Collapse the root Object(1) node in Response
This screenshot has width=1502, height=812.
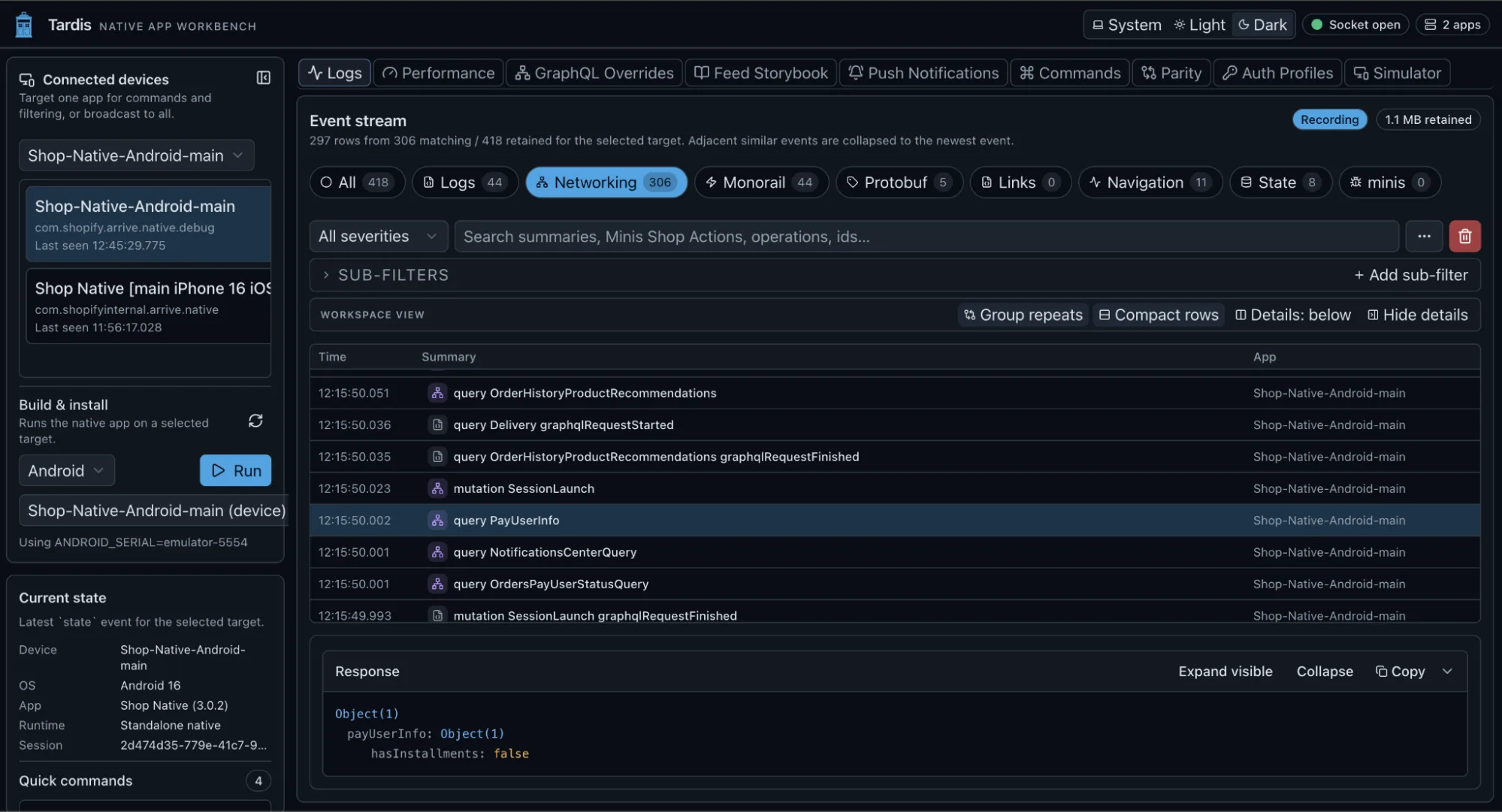[x=367, y=714]
